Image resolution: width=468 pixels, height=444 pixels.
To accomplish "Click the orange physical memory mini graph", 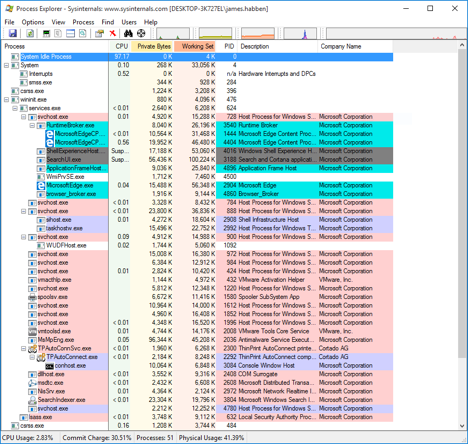I will 258,33.
